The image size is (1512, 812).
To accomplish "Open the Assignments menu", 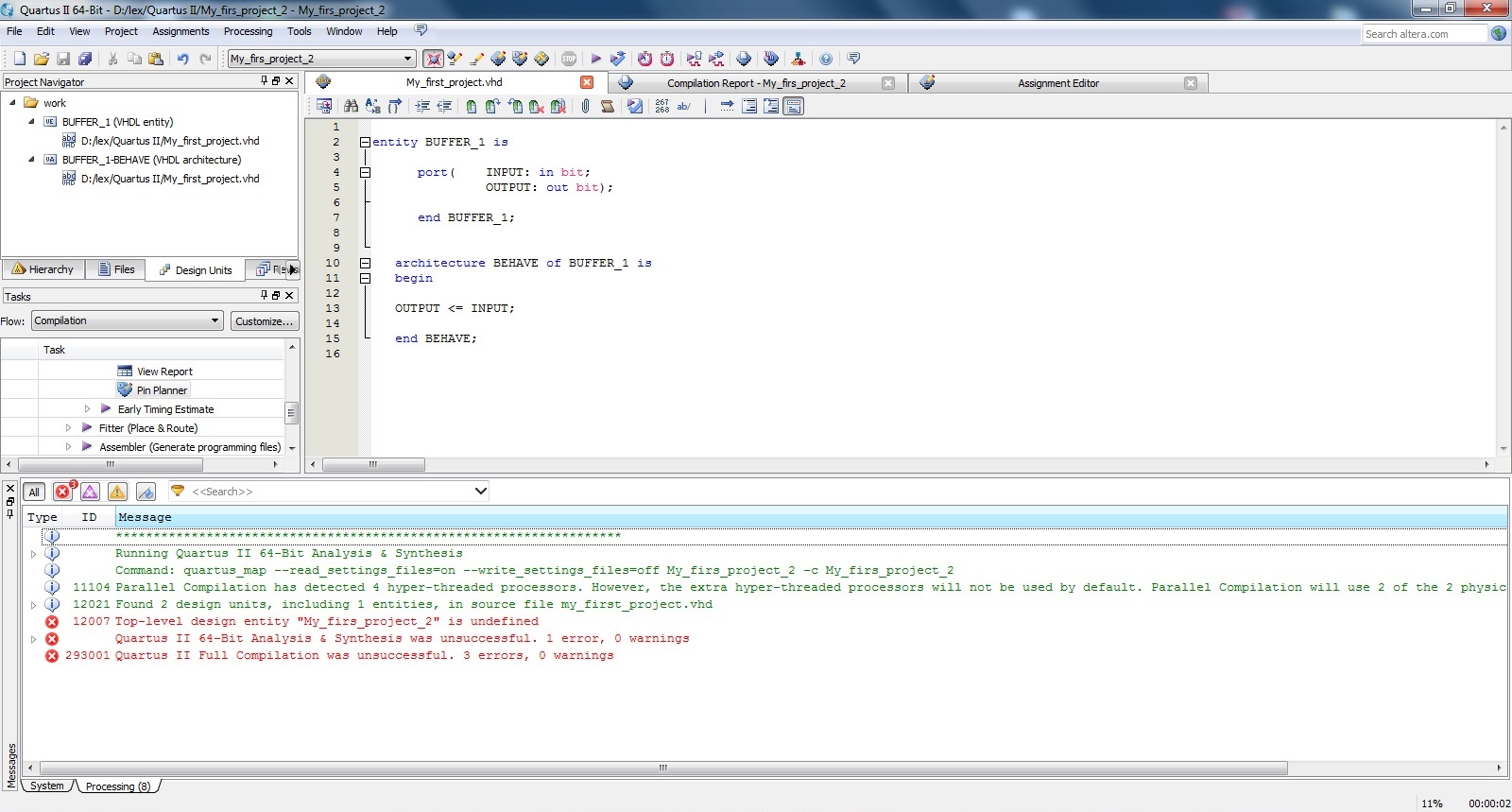I will pos(180,31).
